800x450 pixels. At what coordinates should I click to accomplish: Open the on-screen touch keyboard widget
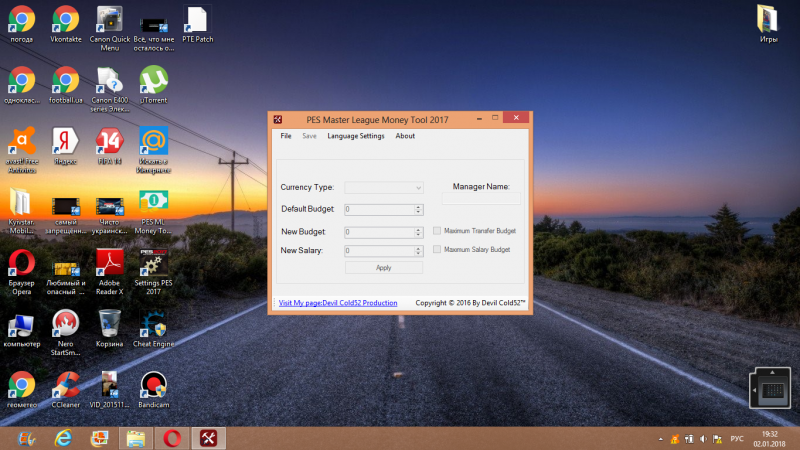[770, 388]
